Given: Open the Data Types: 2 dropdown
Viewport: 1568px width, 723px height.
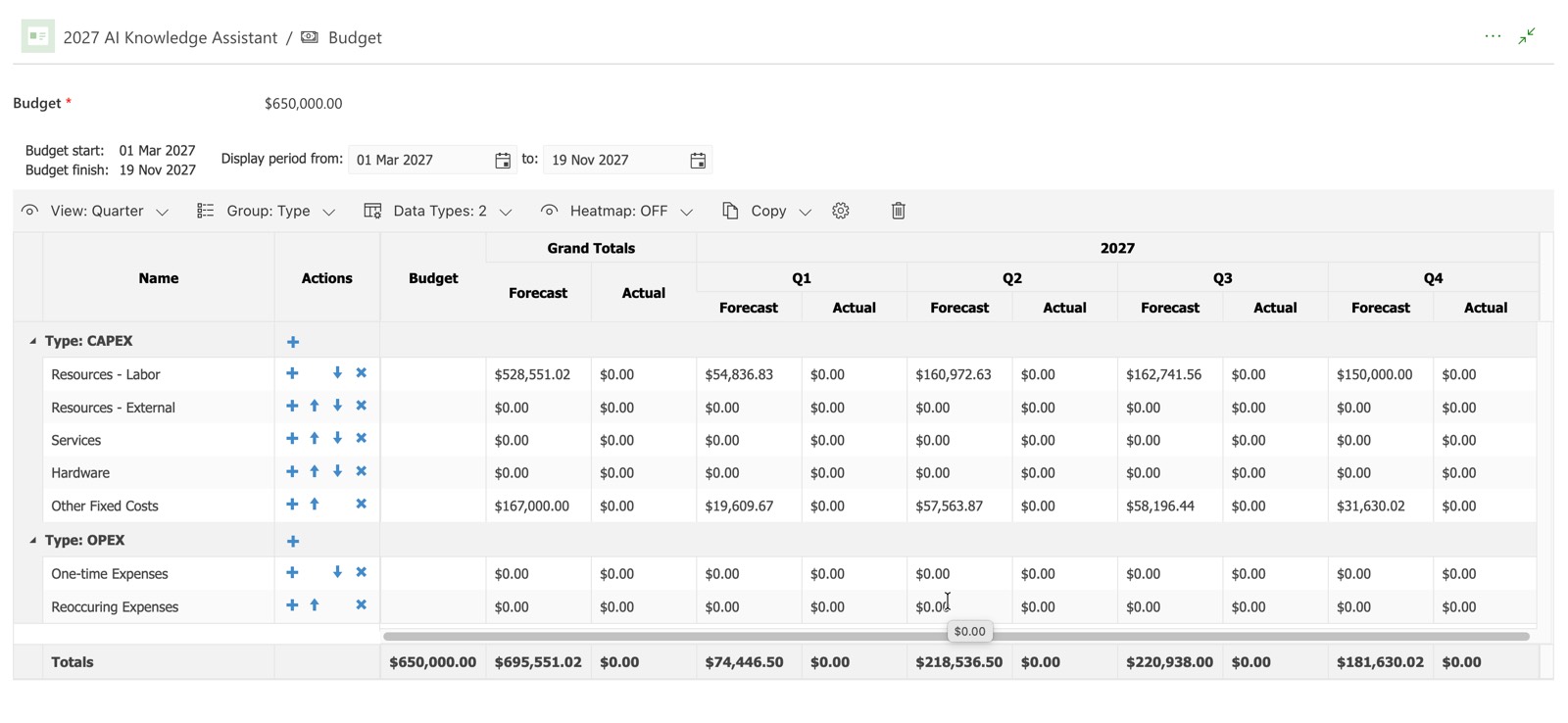Looking at the screenshot, I should point(438,211).
